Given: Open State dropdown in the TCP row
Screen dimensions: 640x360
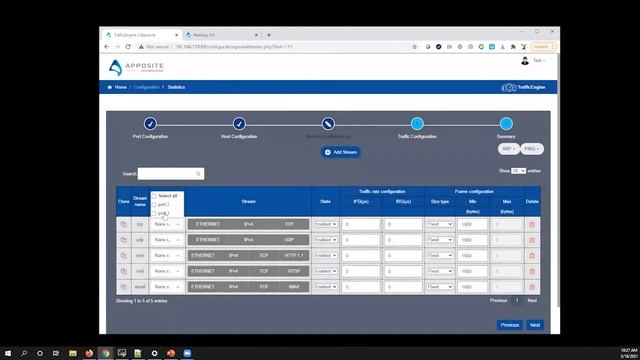Looking at the screenshot, I should pos(326,224).
